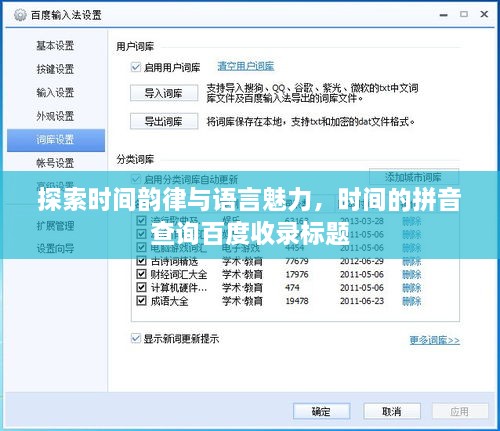This screenshot has width=500, height=431.
Task: Toggle 启用分类词库自动更新 checkbox
Action: point(135,180)
